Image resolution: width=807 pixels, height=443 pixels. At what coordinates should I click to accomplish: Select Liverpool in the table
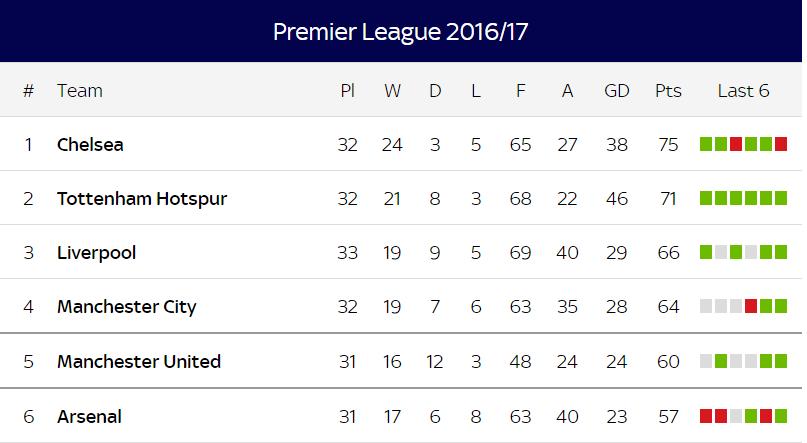(96, 253)
